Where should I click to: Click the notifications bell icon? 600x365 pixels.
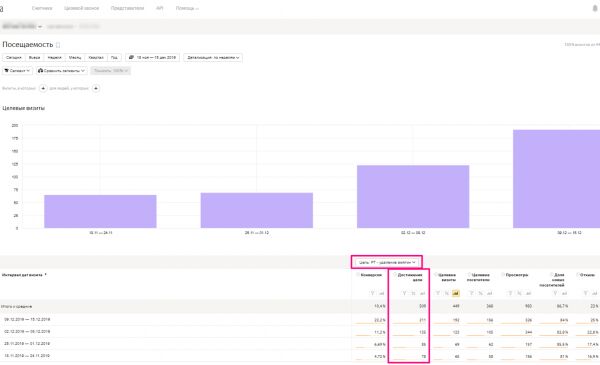(595, 8)
